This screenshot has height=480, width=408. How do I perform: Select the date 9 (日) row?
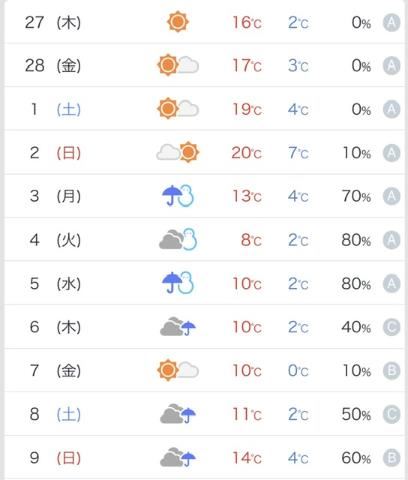click(x=204, y=457)
